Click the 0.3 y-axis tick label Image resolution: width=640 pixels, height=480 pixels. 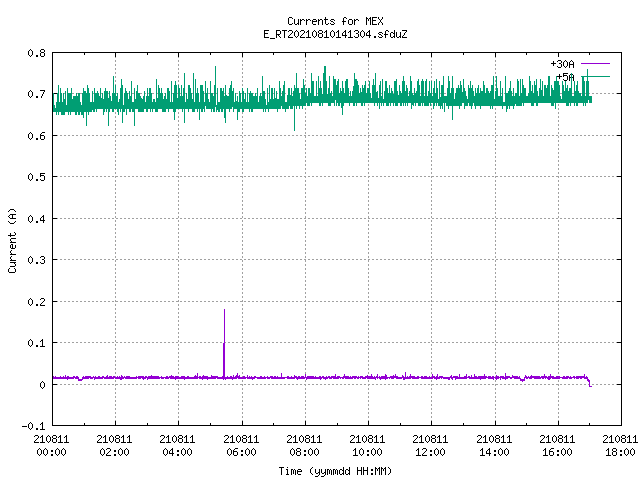(x=36, y=260)
